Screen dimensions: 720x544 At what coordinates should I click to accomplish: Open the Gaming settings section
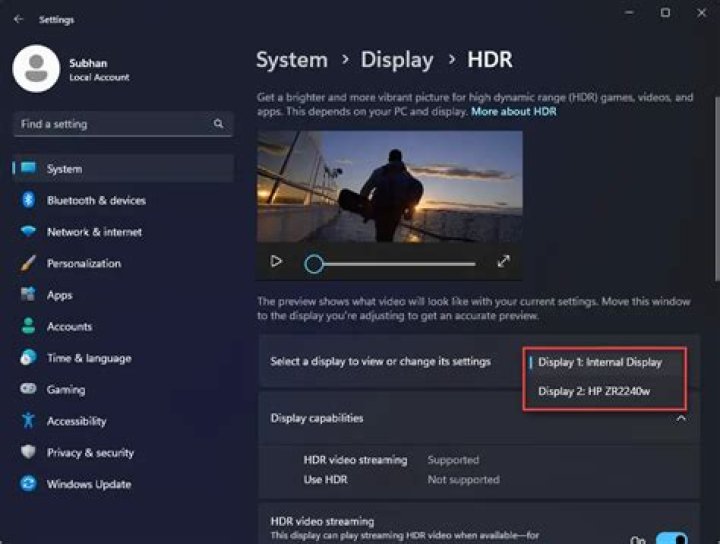tap(66, 390)
